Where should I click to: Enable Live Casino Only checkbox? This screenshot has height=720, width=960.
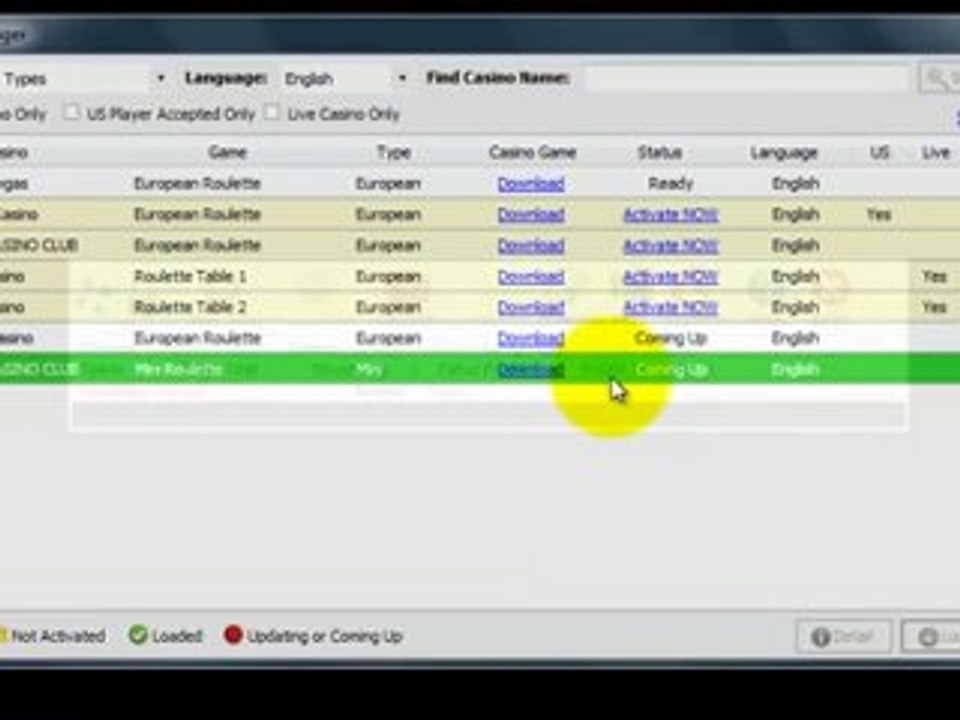[x=272, y=113]
